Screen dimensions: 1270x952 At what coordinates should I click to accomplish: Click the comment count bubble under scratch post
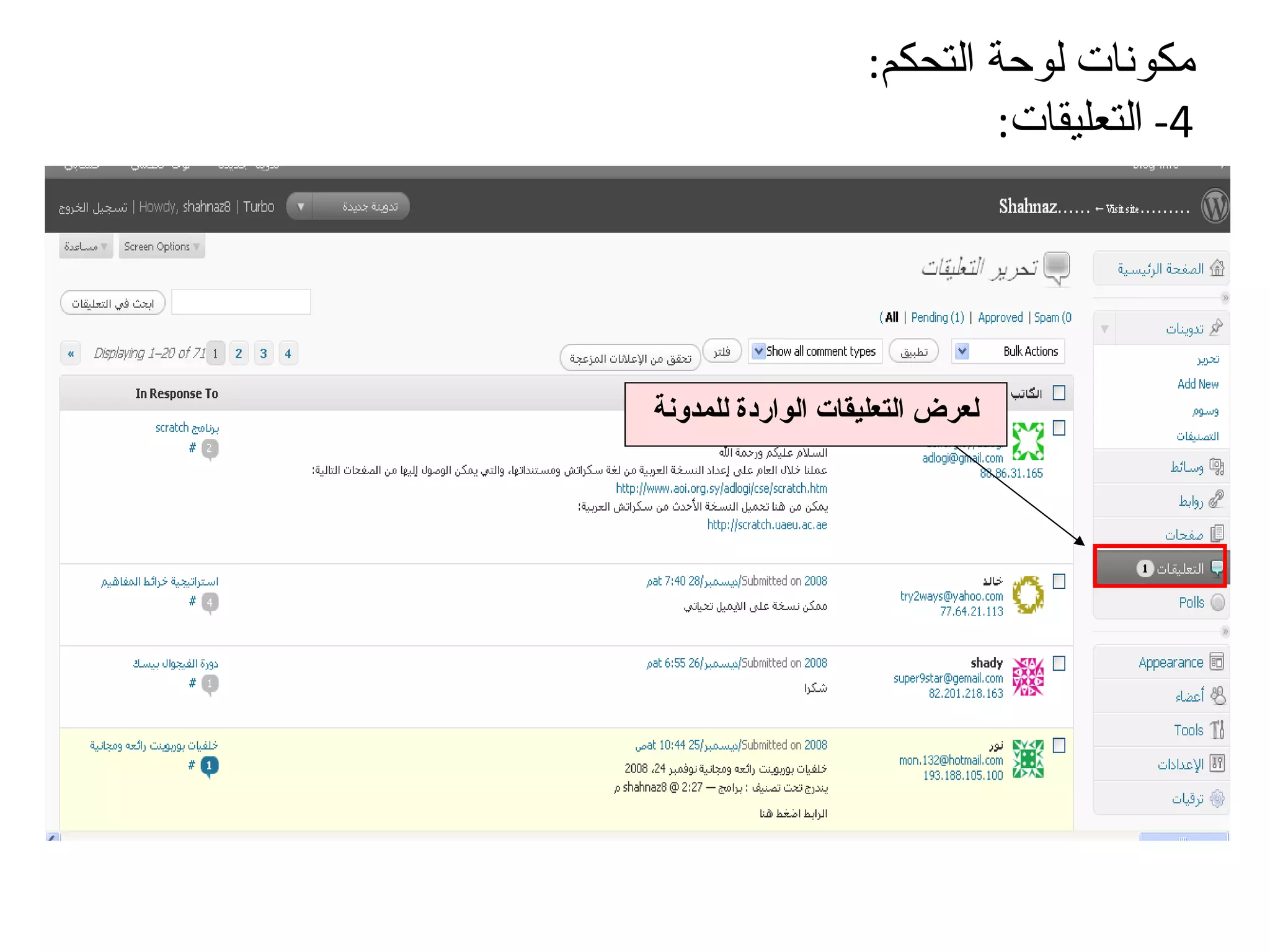coord(210,449)
